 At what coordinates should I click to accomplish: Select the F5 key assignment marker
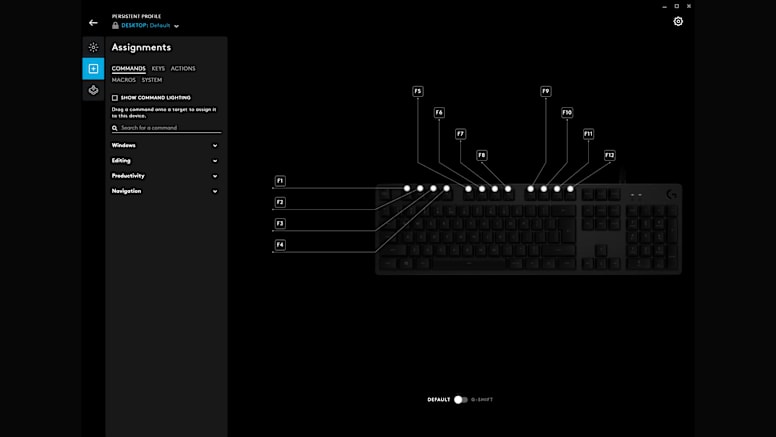(418, 91)
